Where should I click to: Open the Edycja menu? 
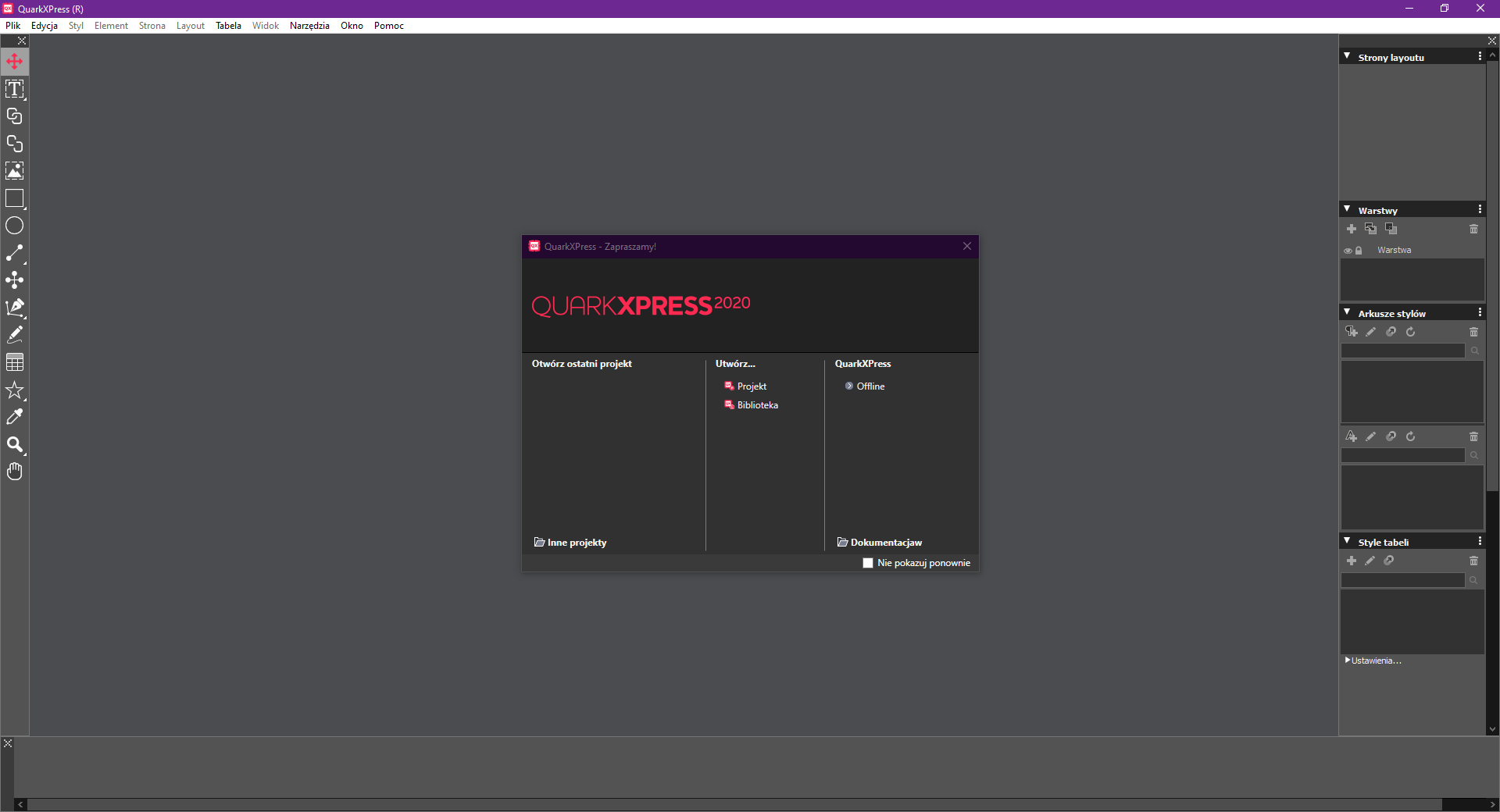pos(45,26)
